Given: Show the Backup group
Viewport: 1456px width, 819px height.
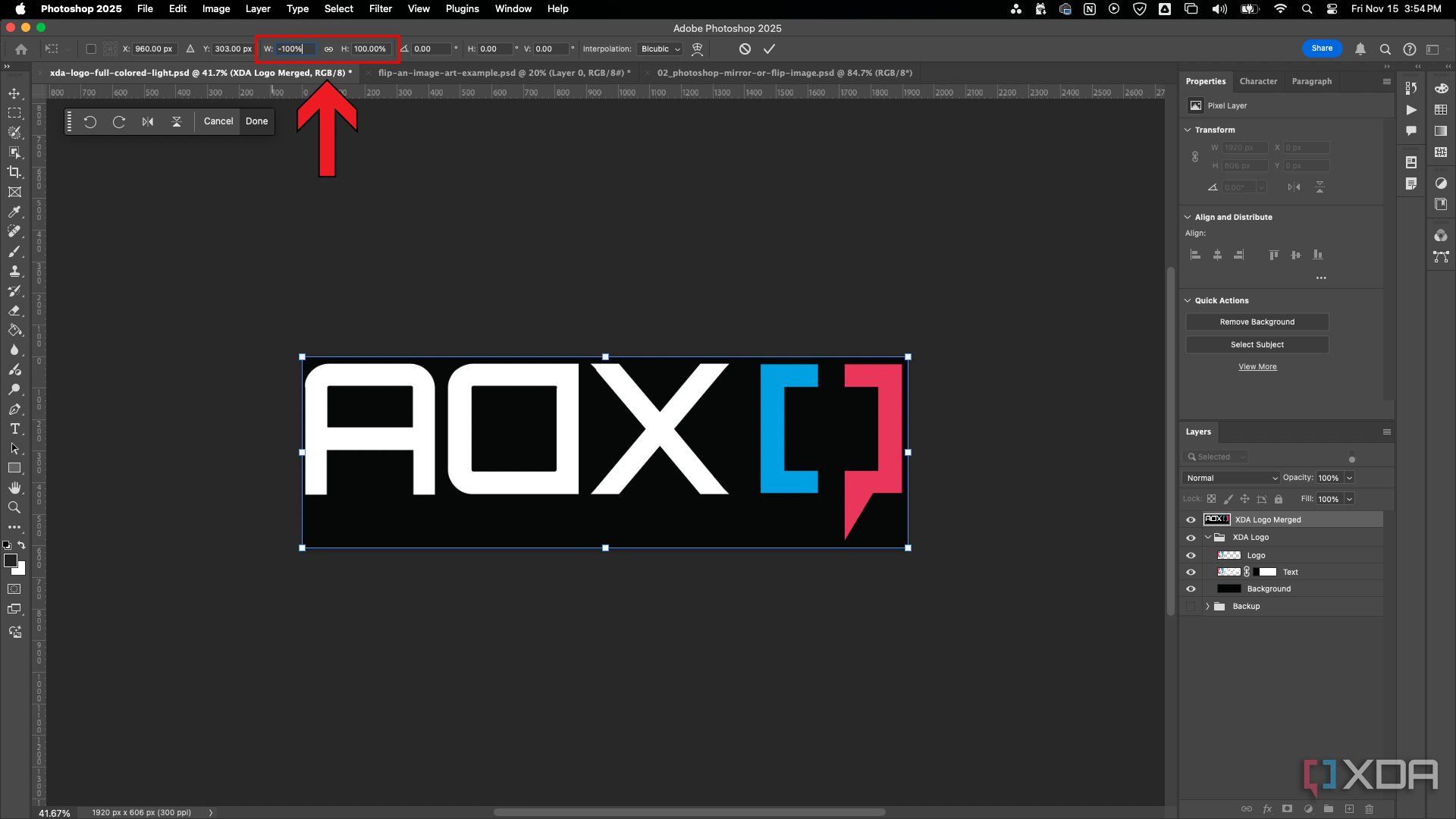Looking at the screenshot, I should pos(1191,606).
